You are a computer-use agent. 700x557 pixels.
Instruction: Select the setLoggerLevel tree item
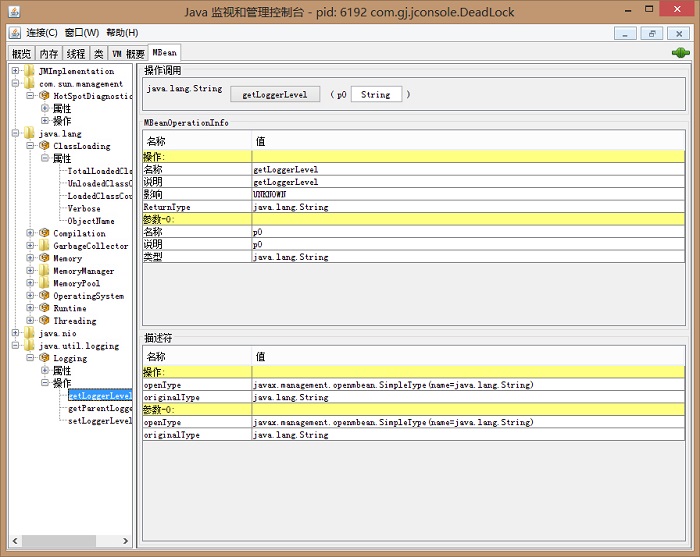coord(100,420)
